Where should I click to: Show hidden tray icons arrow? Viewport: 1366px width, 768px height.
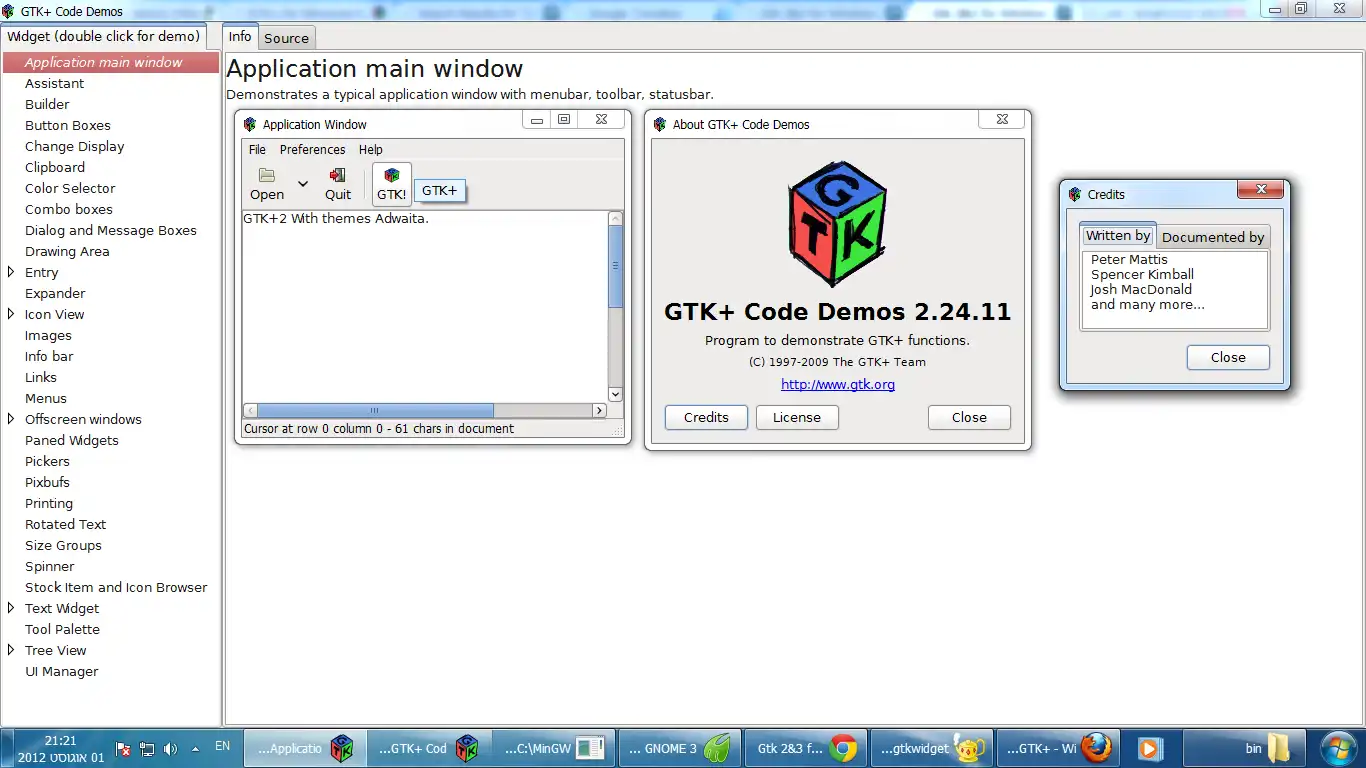point(195,748)
